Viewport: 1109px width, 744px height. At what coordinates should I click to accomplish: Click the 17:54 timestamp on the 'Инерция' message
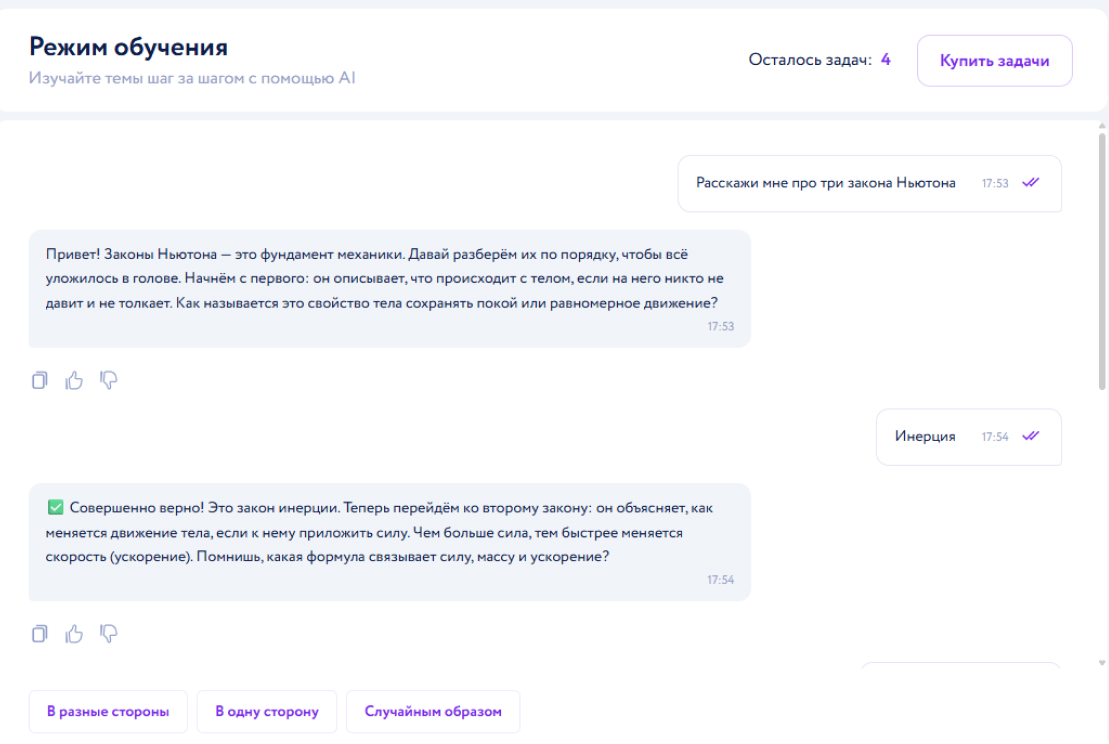[994, 436]
